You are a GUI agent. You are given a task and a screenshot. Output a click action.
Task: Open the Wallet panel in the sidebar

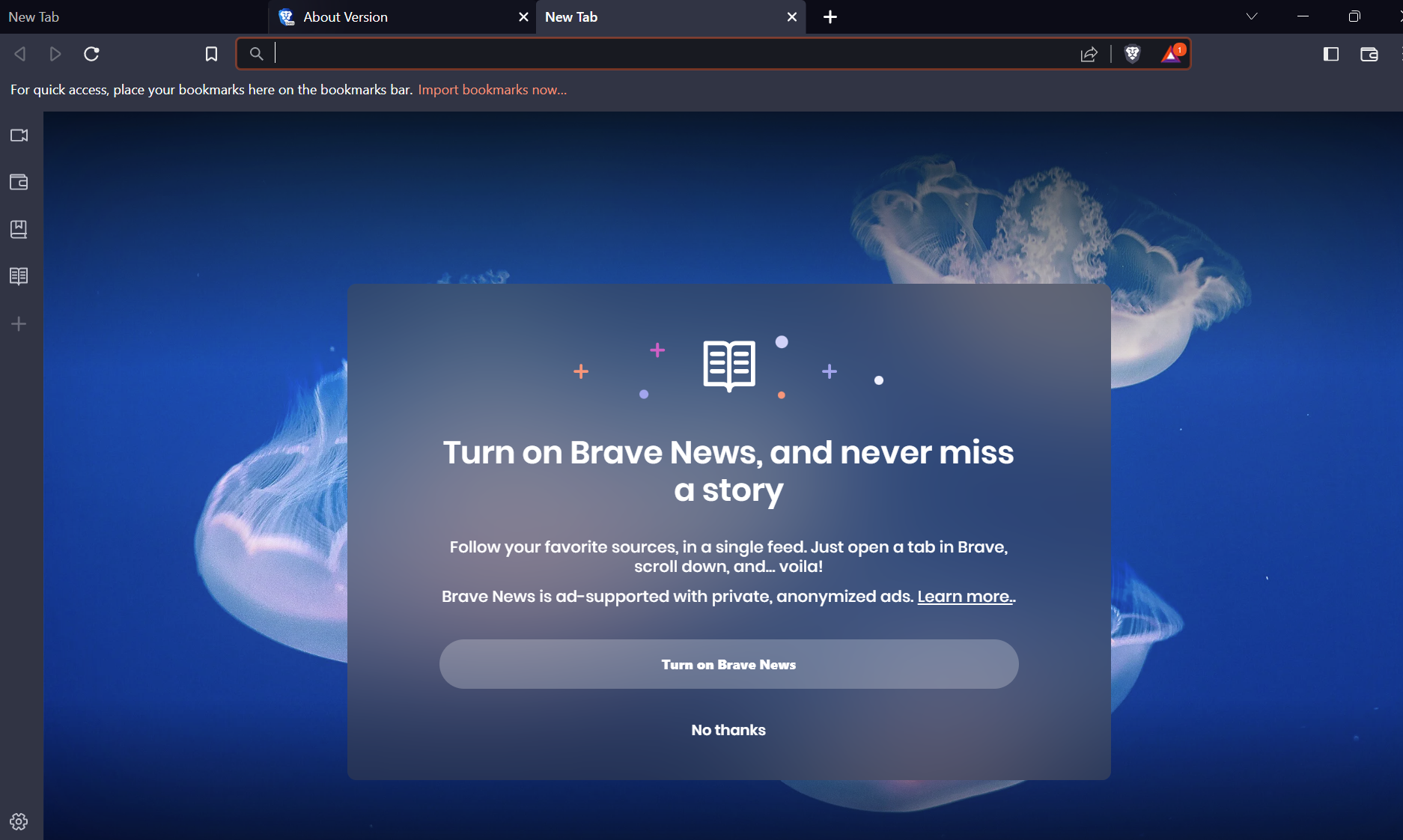[x=19, y=182]
